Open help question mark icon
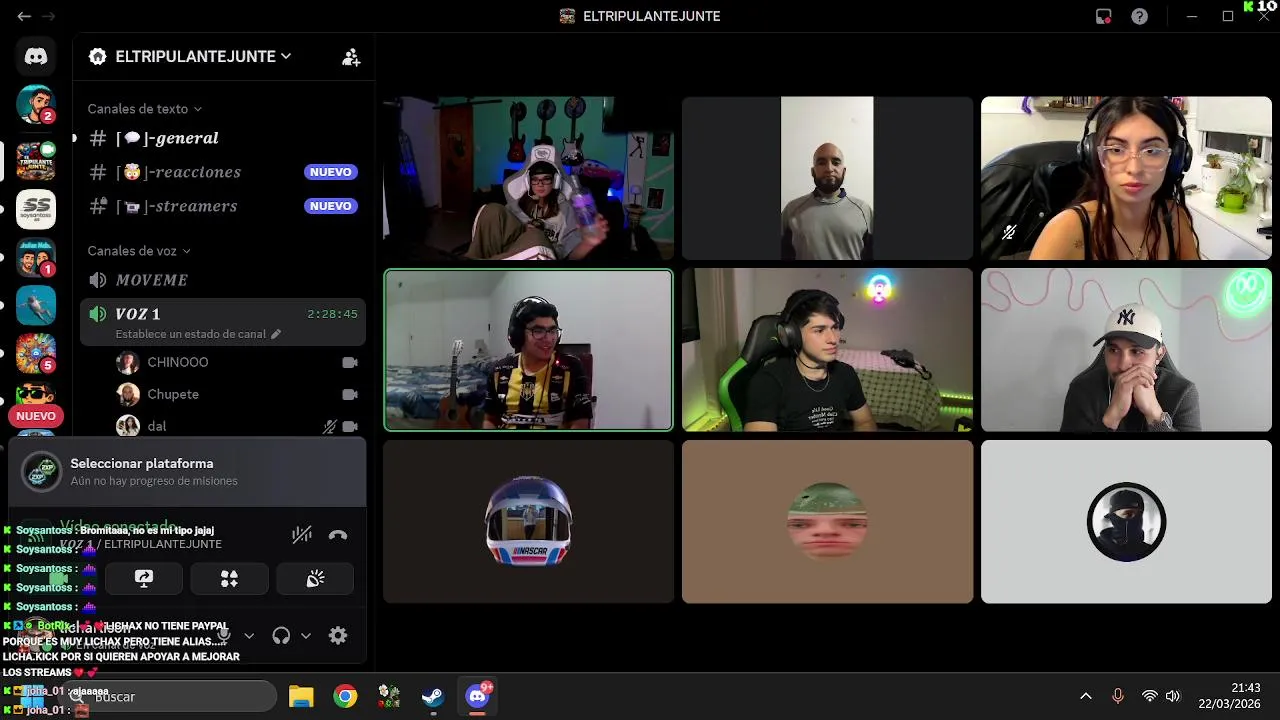This screenshot has width=1280, height=720. pos(1139,16)
